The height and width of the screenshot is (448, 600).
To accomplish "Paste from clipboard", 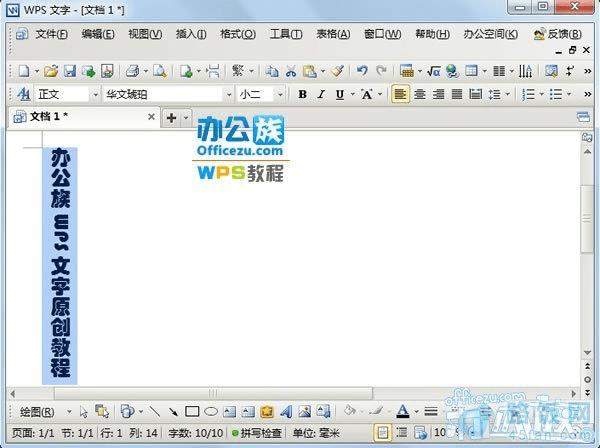I will pos(310,71).
